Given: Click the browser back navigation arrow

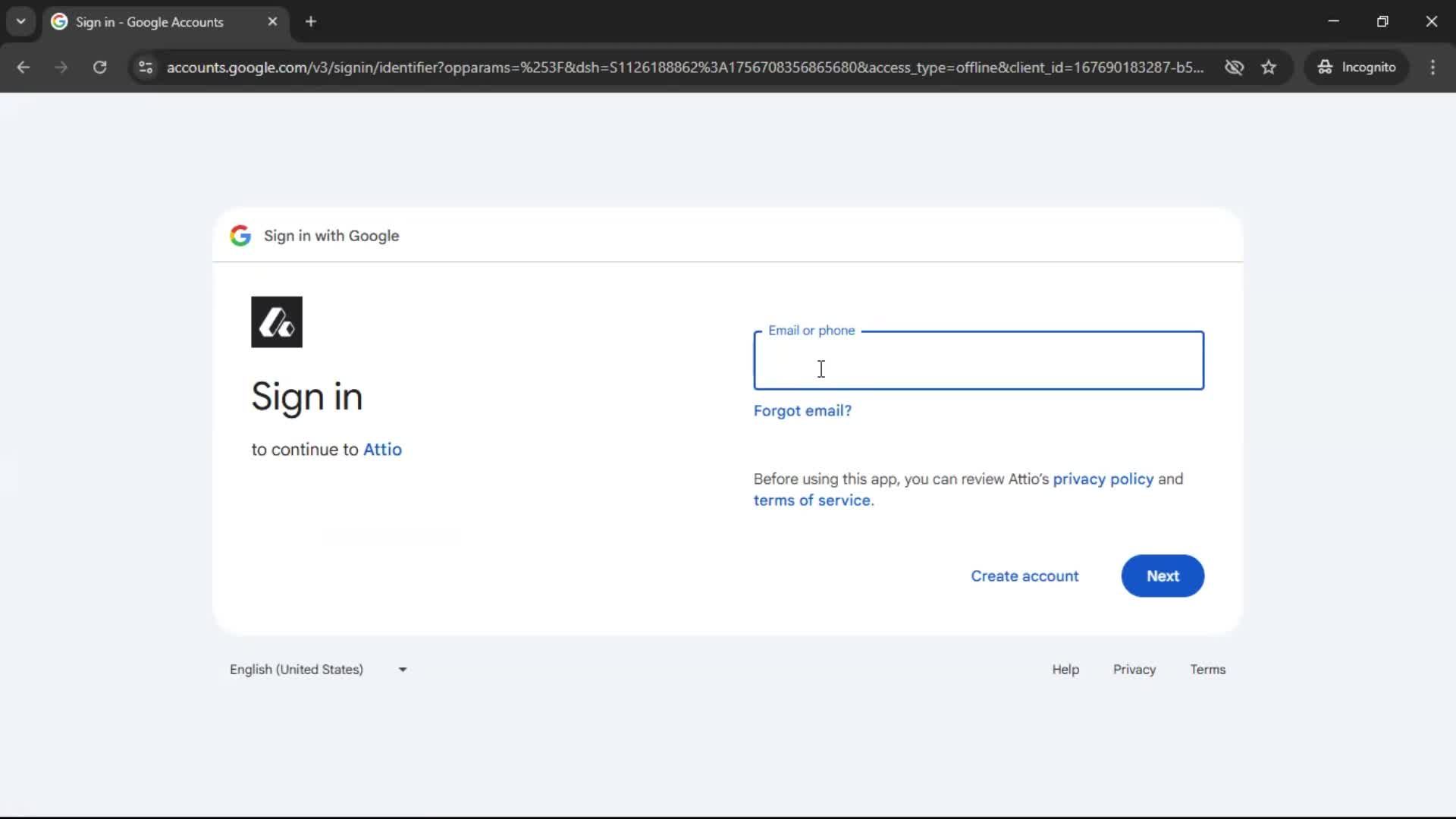Looking at the screenshot, I should point(24,67).
